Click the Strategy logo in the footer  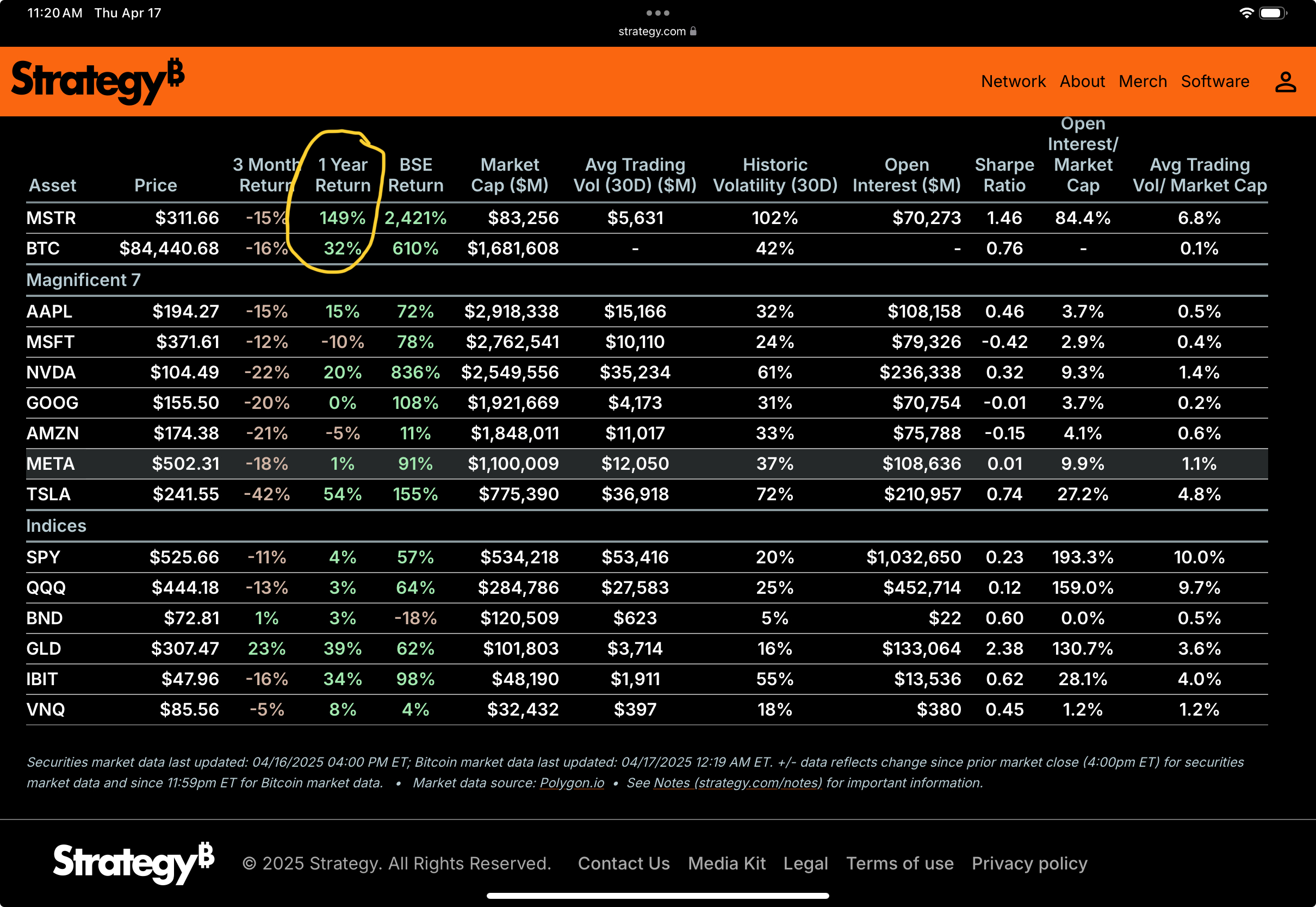coord(134,863)
